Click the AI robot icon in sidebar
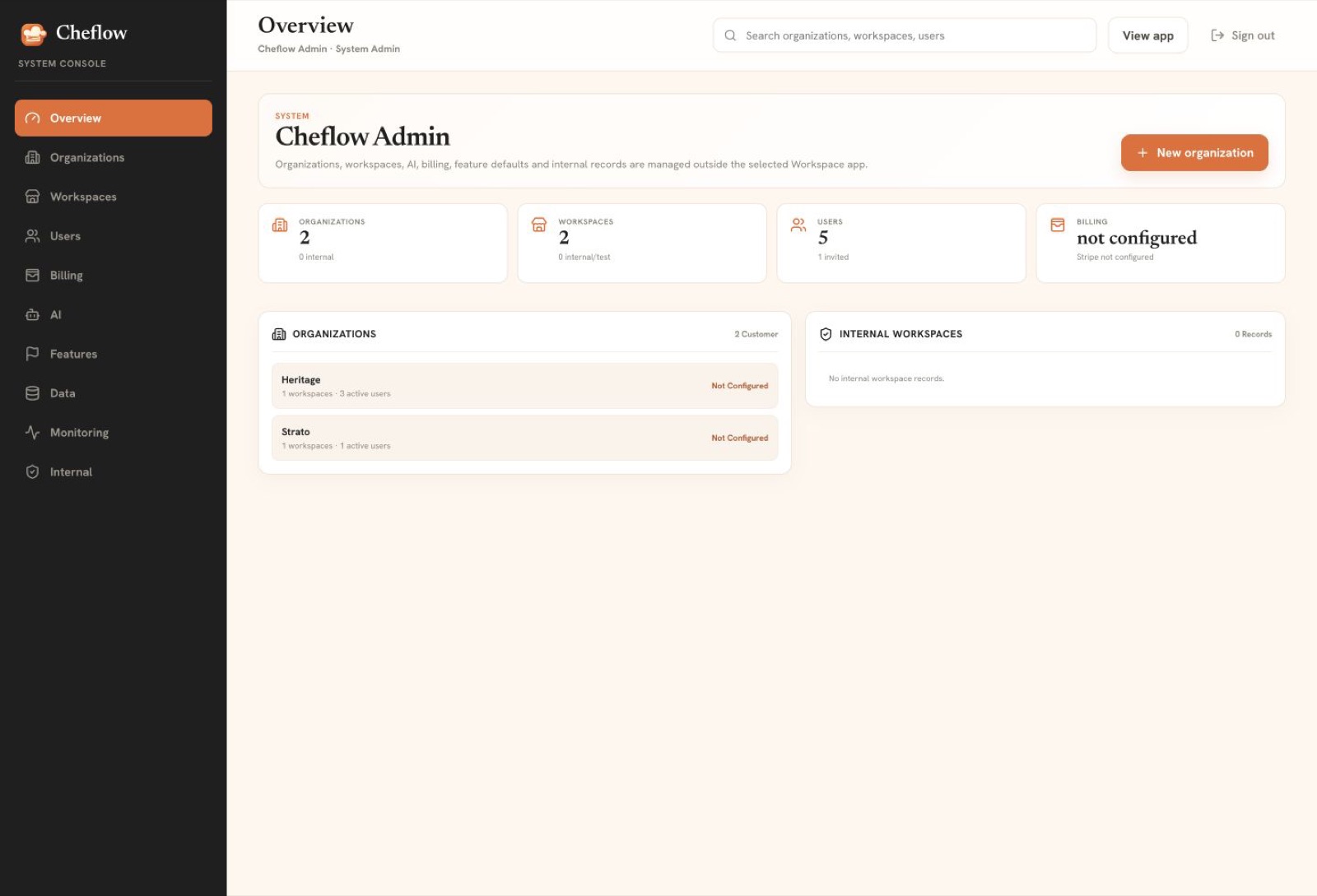Screen dimensions: 1317x896 click(x=32, y=315)
